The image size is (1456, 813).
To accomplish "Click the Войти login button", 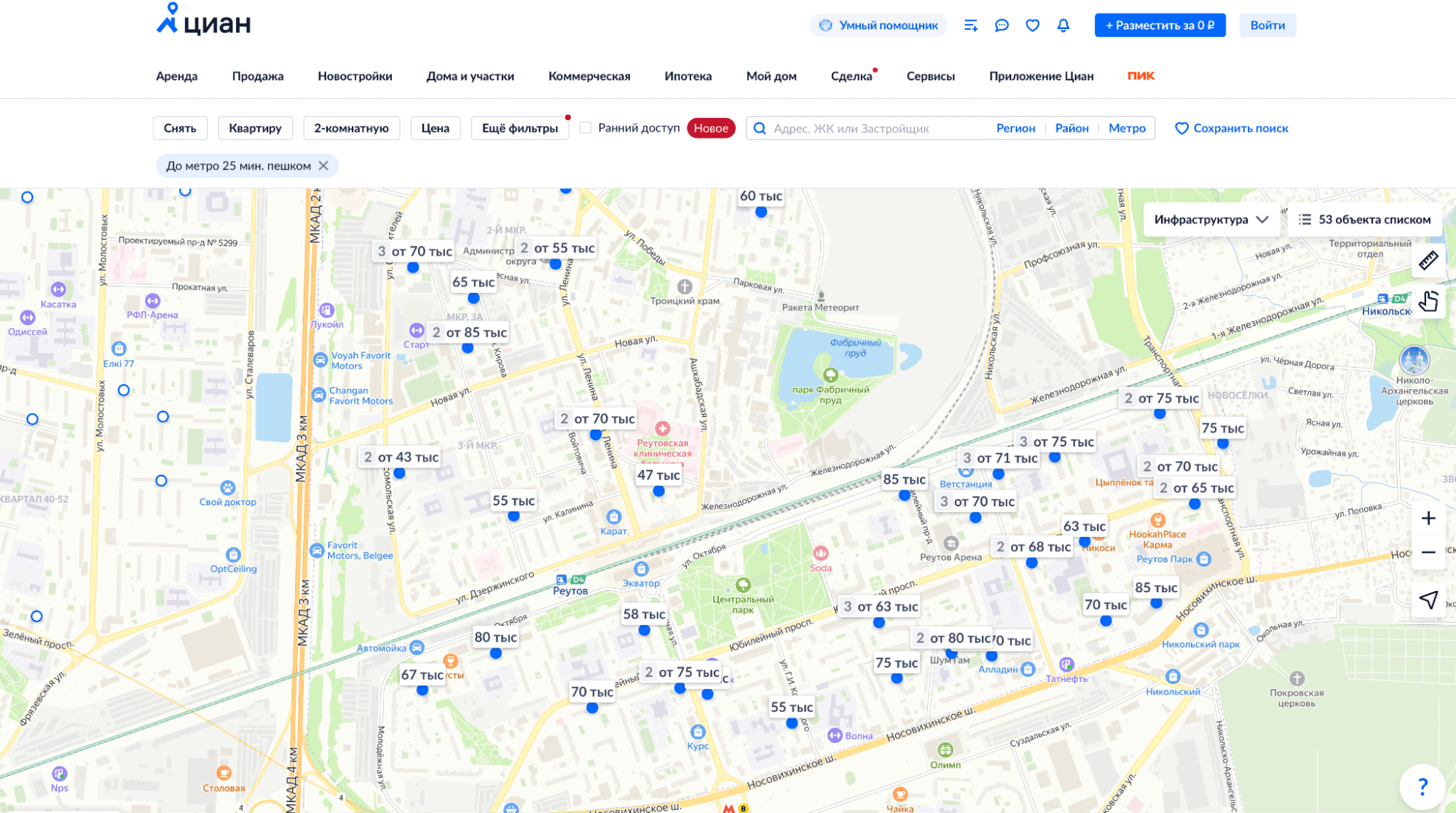I will pyautogui.click(x=1267, y=25).
